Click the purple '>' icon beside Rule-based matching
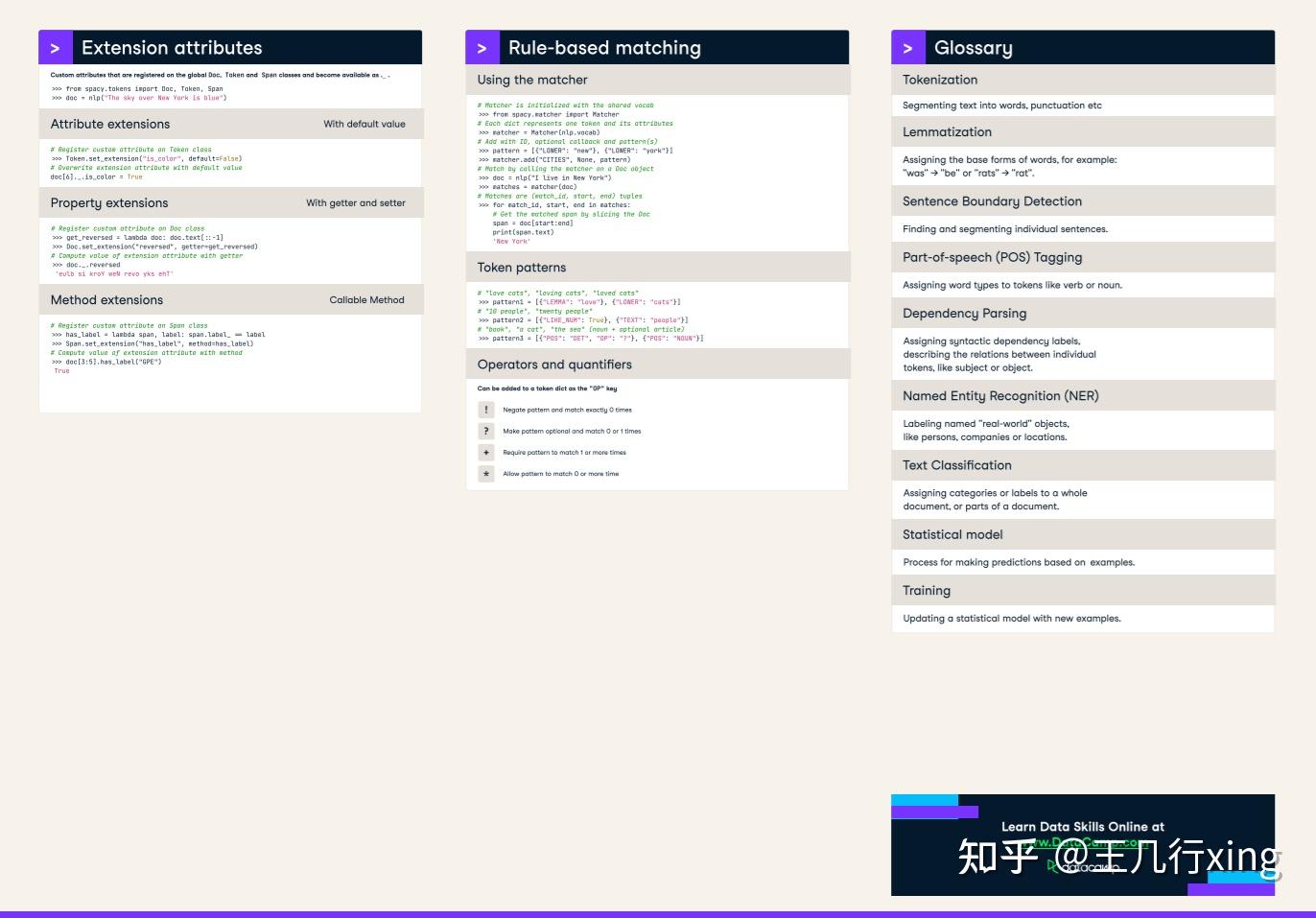The height and width of the screenshot is (918, 1316). [x=483, y=47]
